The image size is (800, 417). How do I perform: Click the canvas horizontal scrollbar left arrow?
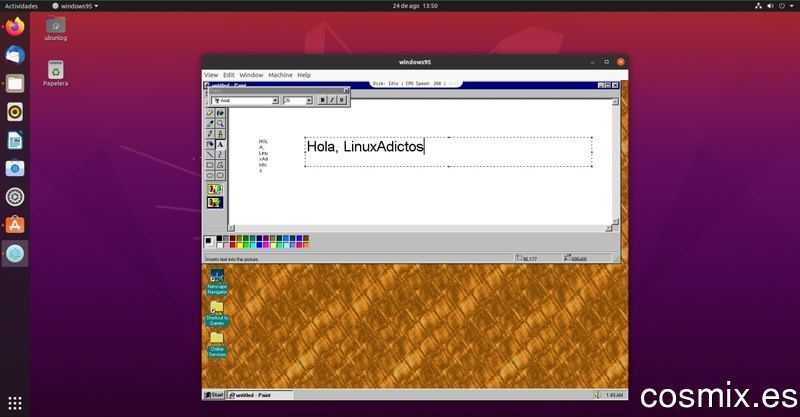pyautogui.click(x=231, y=228)
